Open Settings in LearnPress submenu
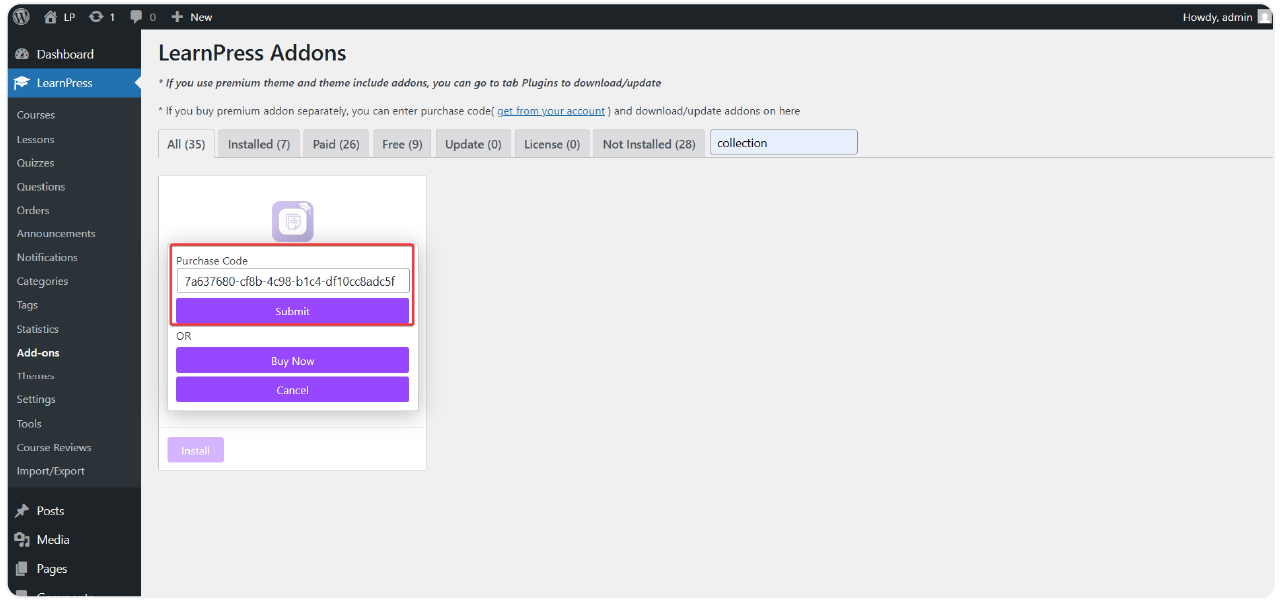 [x=36, y=400]
